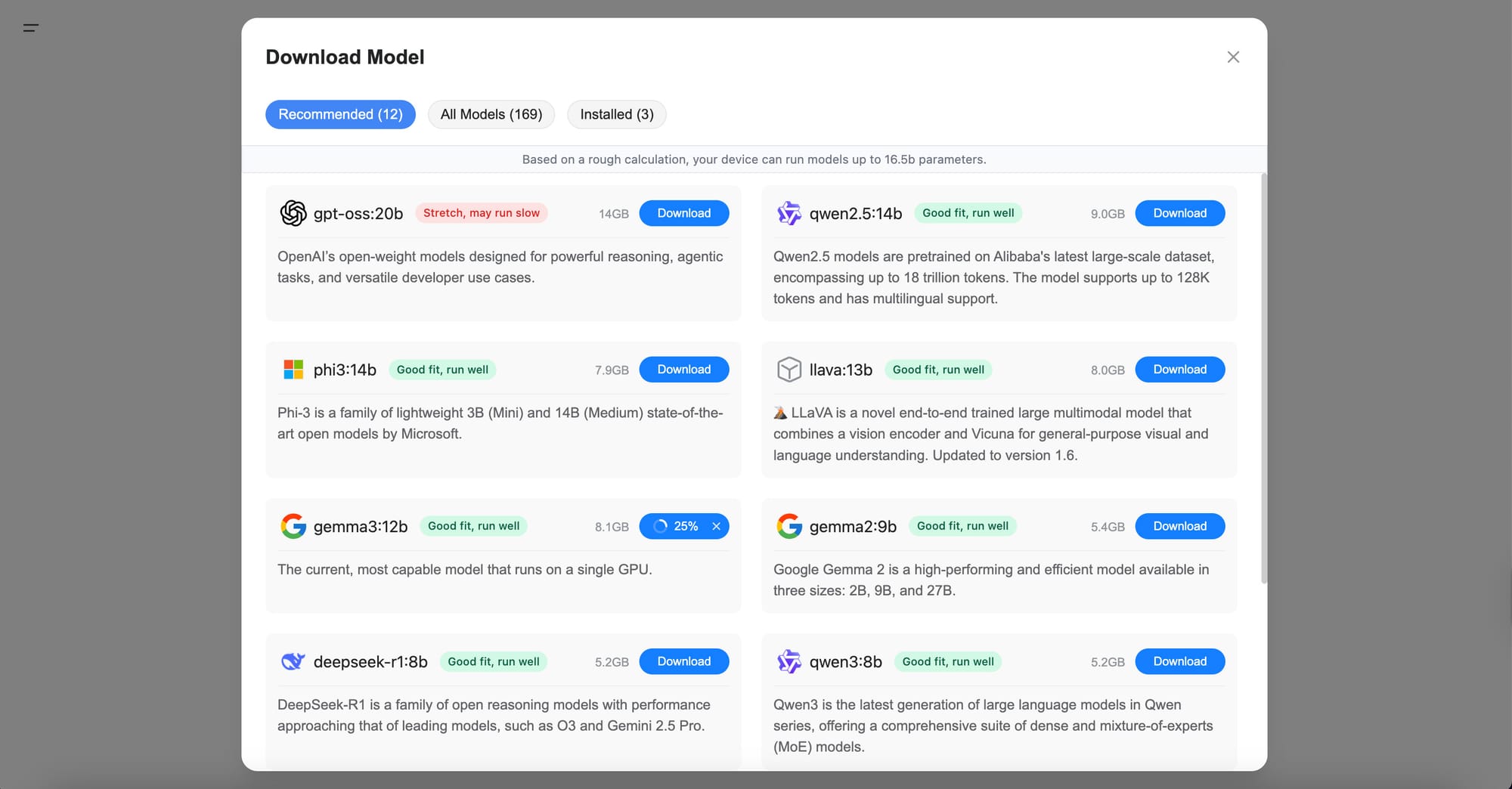
Task: Download the qwen2.5:14b model
Action: (1180, 213)
